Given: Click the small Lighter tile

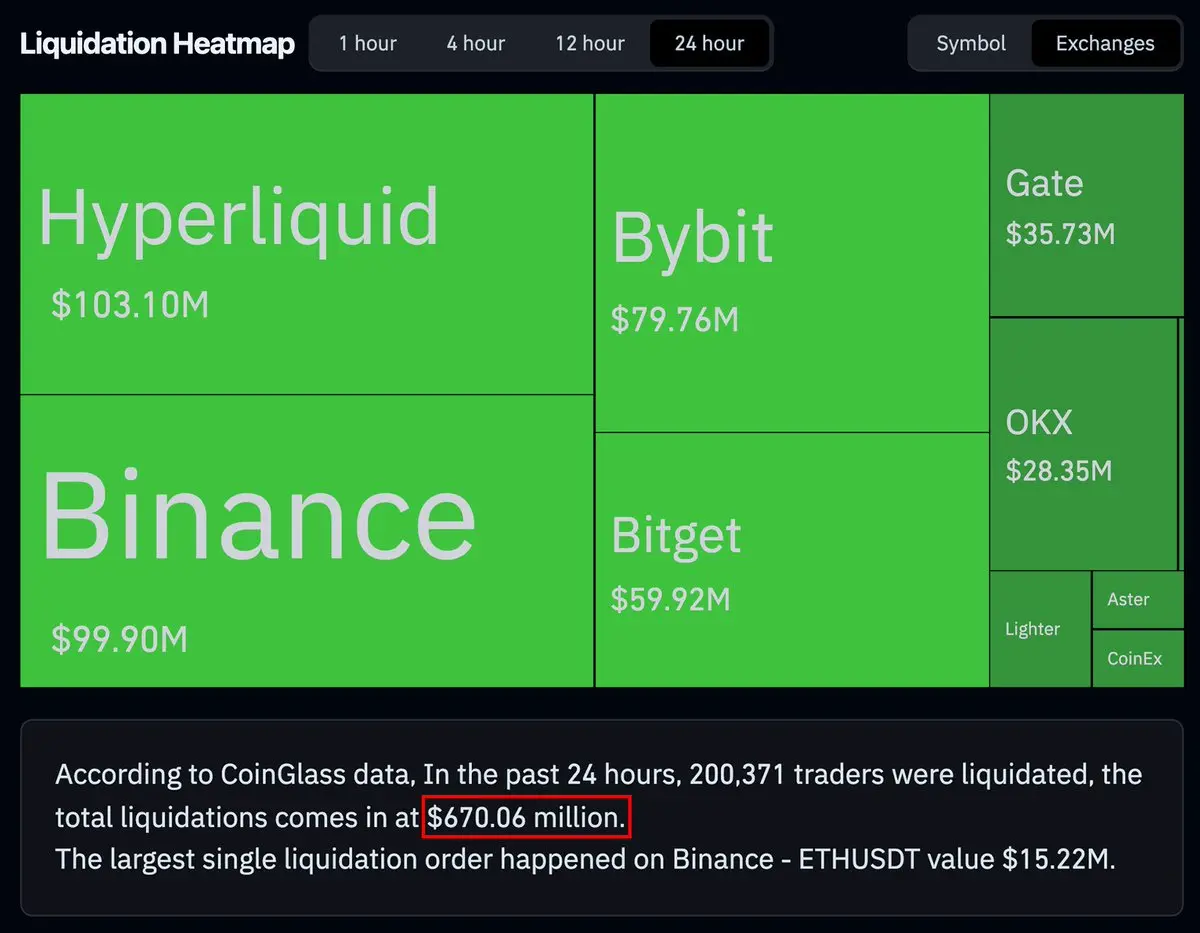Looking at the screenshot, I should point(1040,629).
